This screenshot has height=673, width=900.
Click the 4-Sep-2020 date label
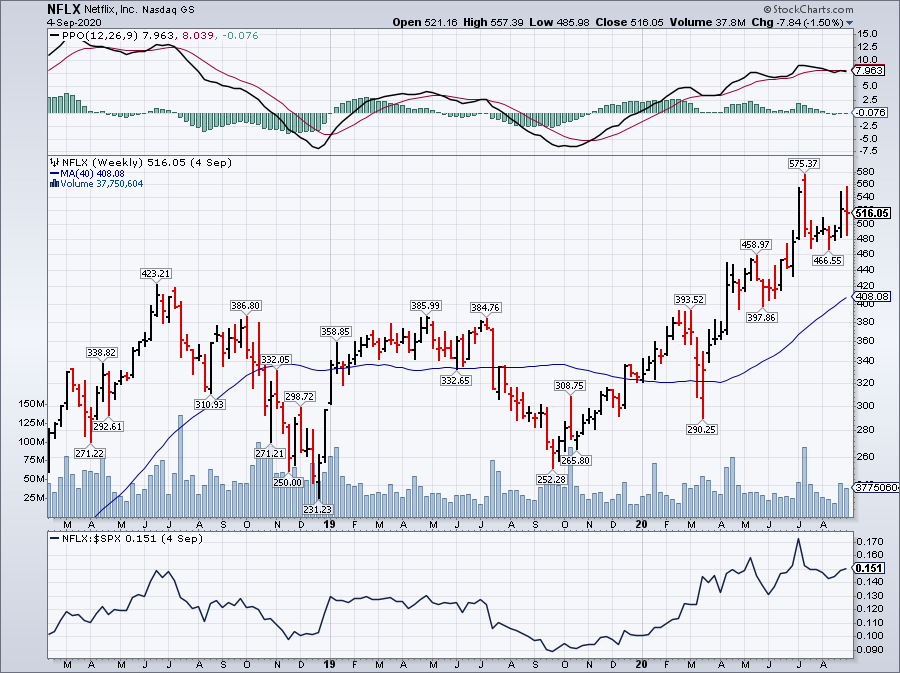[75, 23]
